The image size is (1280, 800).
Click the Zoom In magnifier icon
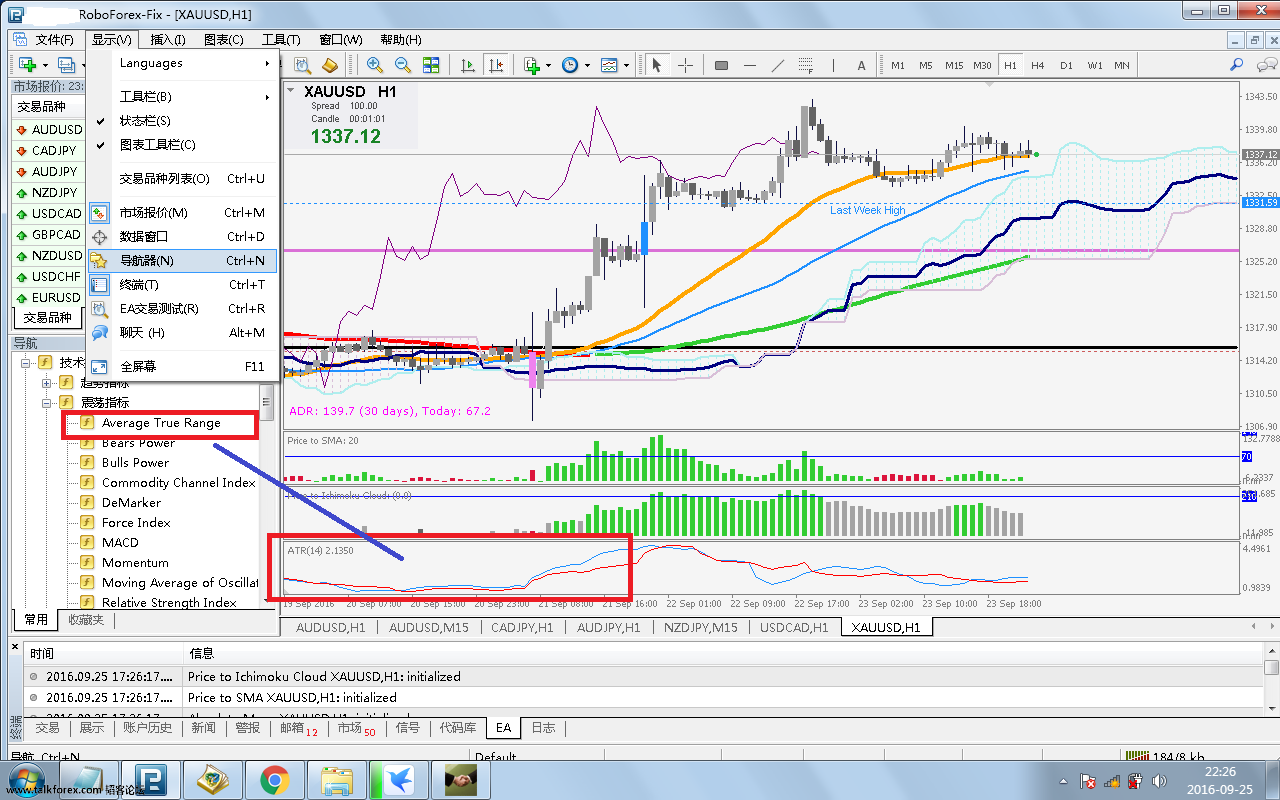coord(375,65)
